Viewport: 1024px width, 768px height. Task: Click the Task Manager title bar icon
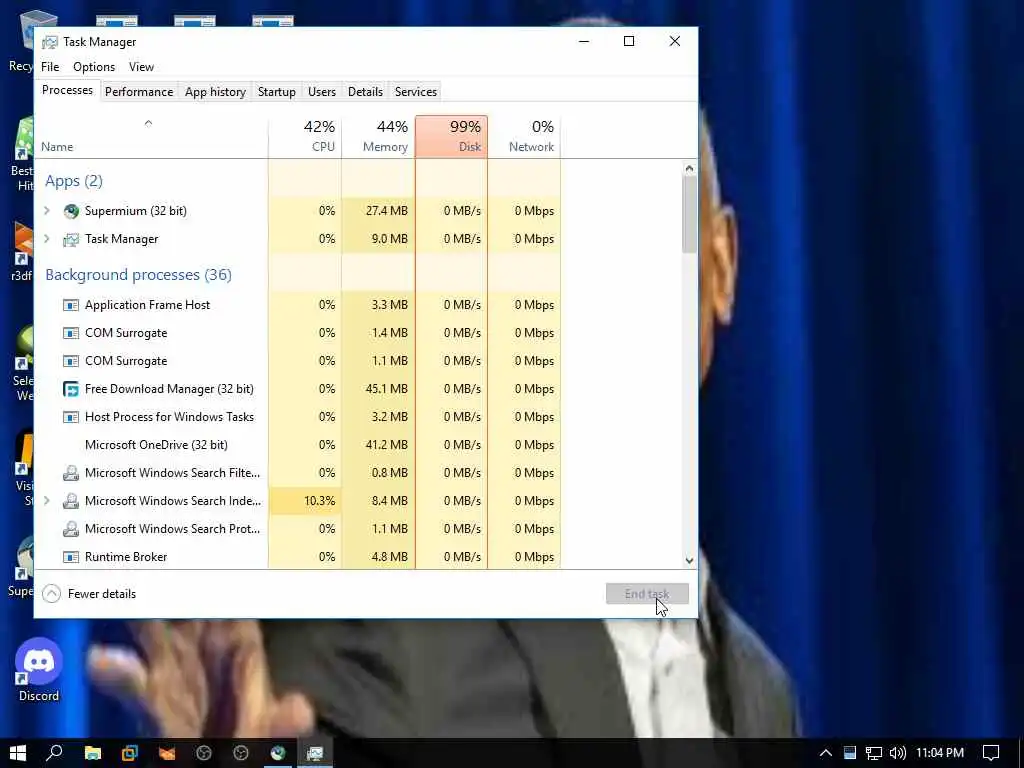point(50,42)
